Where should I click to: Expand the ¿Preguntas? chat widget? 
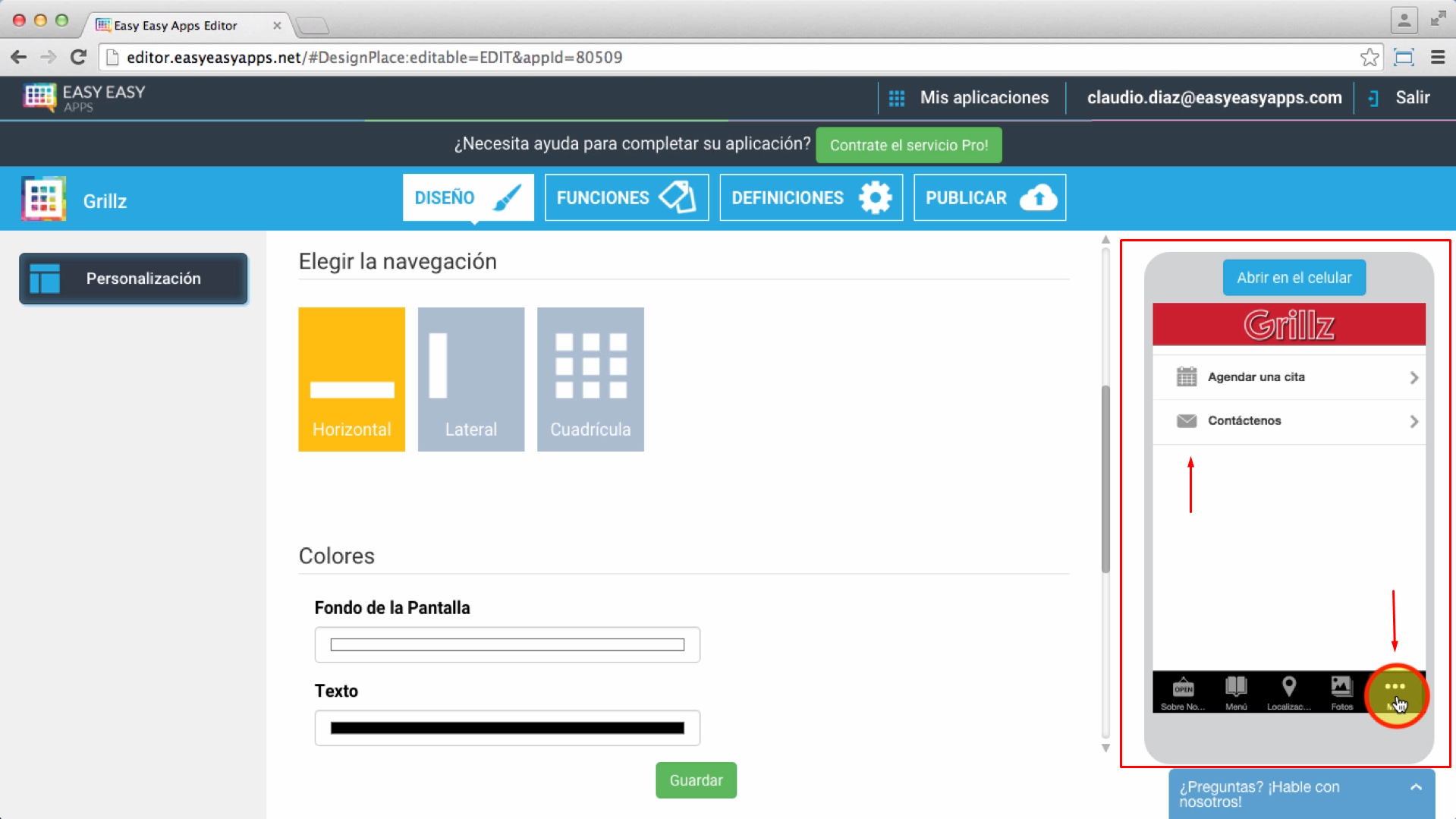(1415, 788)
